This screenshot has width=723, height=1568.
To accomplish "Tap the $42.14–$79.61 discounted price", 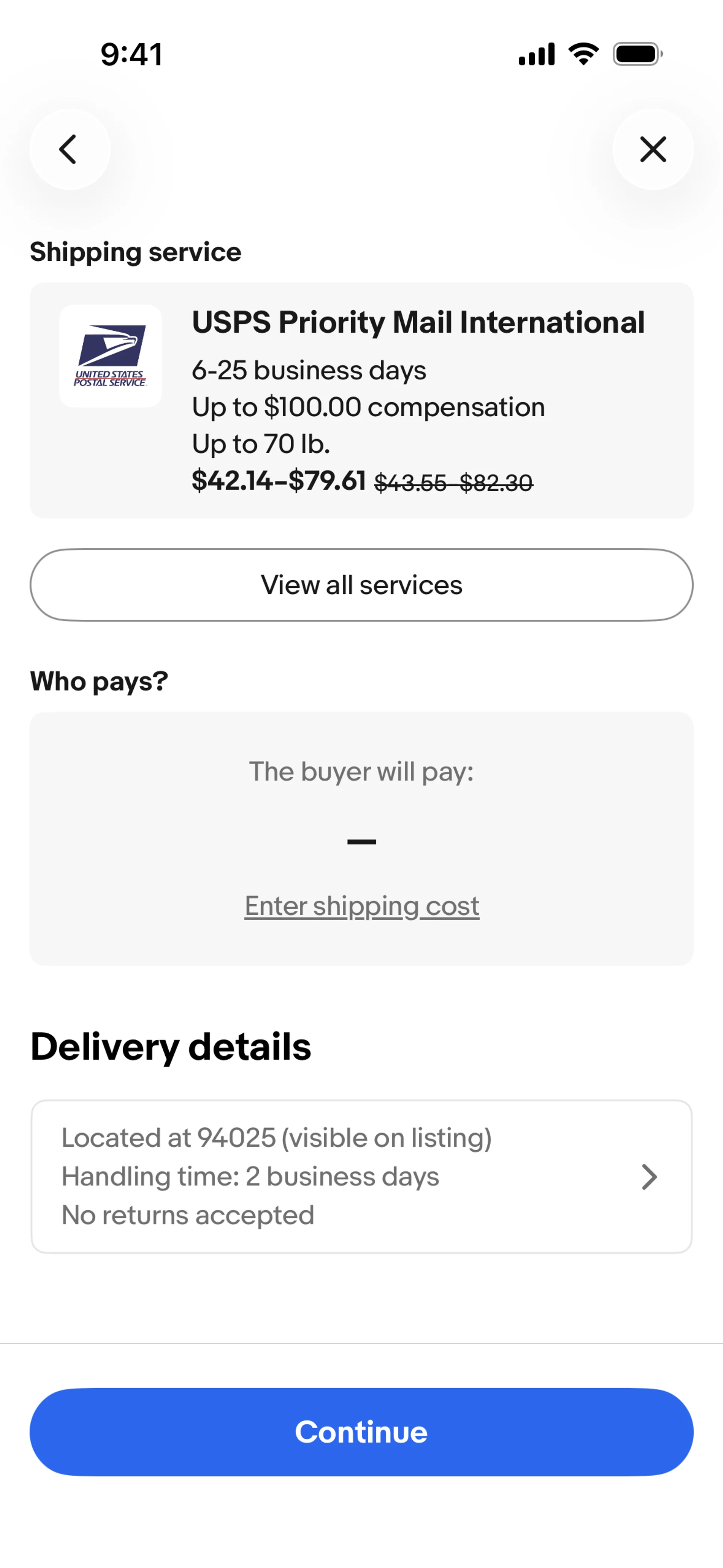I will [279, 481].
